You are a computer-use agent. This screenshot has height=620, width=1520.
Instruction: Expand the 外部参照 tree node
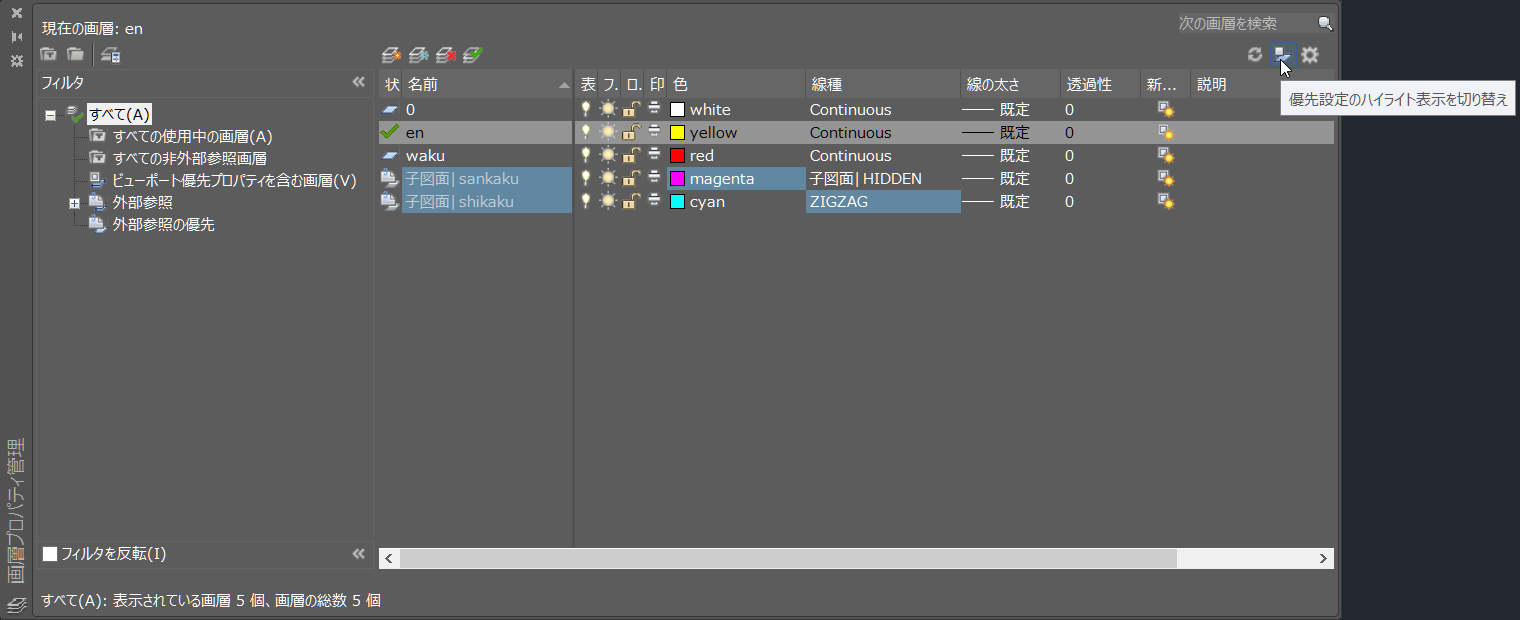74,204
